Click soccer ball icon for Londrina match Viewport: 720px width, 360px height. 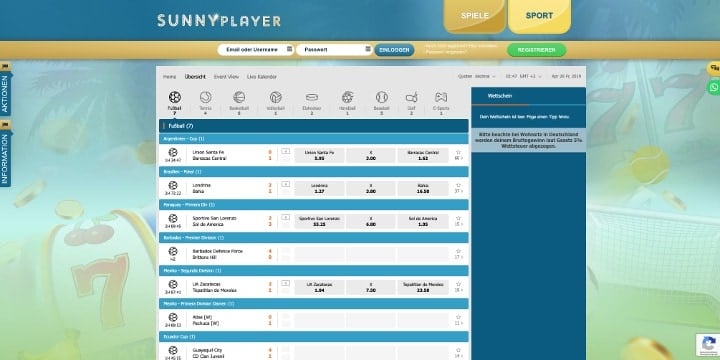click(x=173, y=185)
